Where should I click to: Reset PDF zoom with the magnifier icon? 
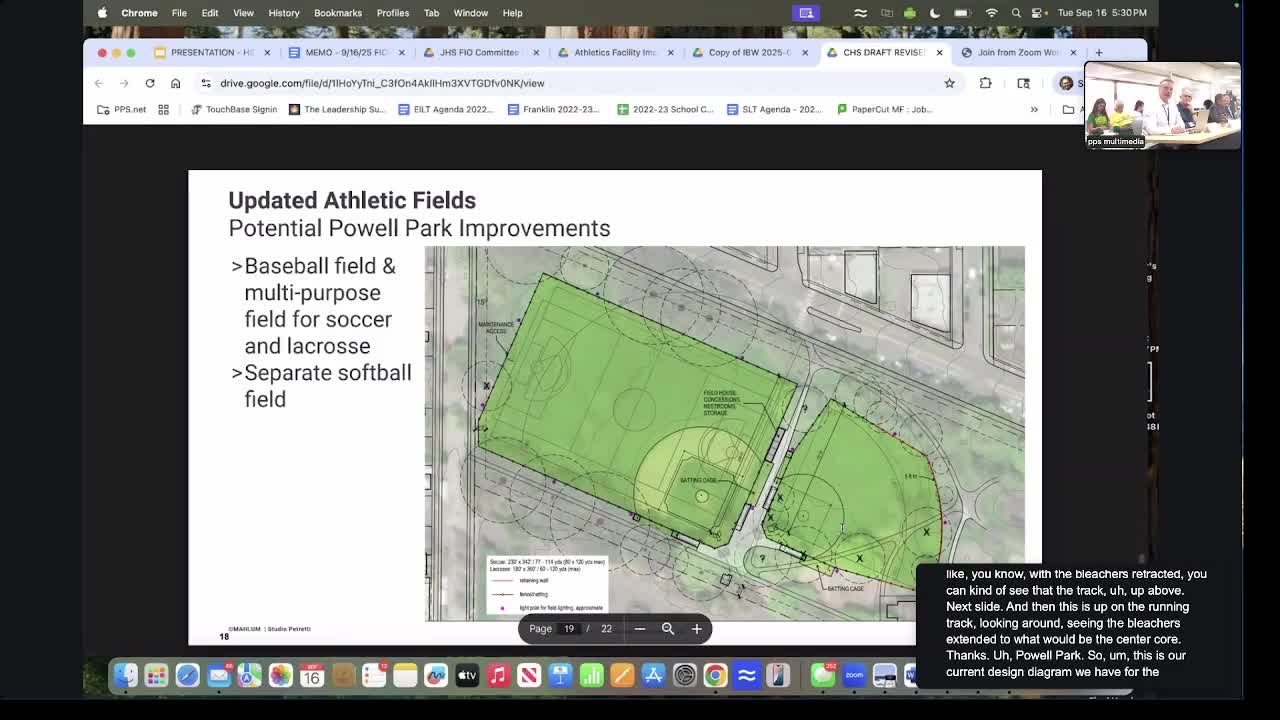coord(668,629)
